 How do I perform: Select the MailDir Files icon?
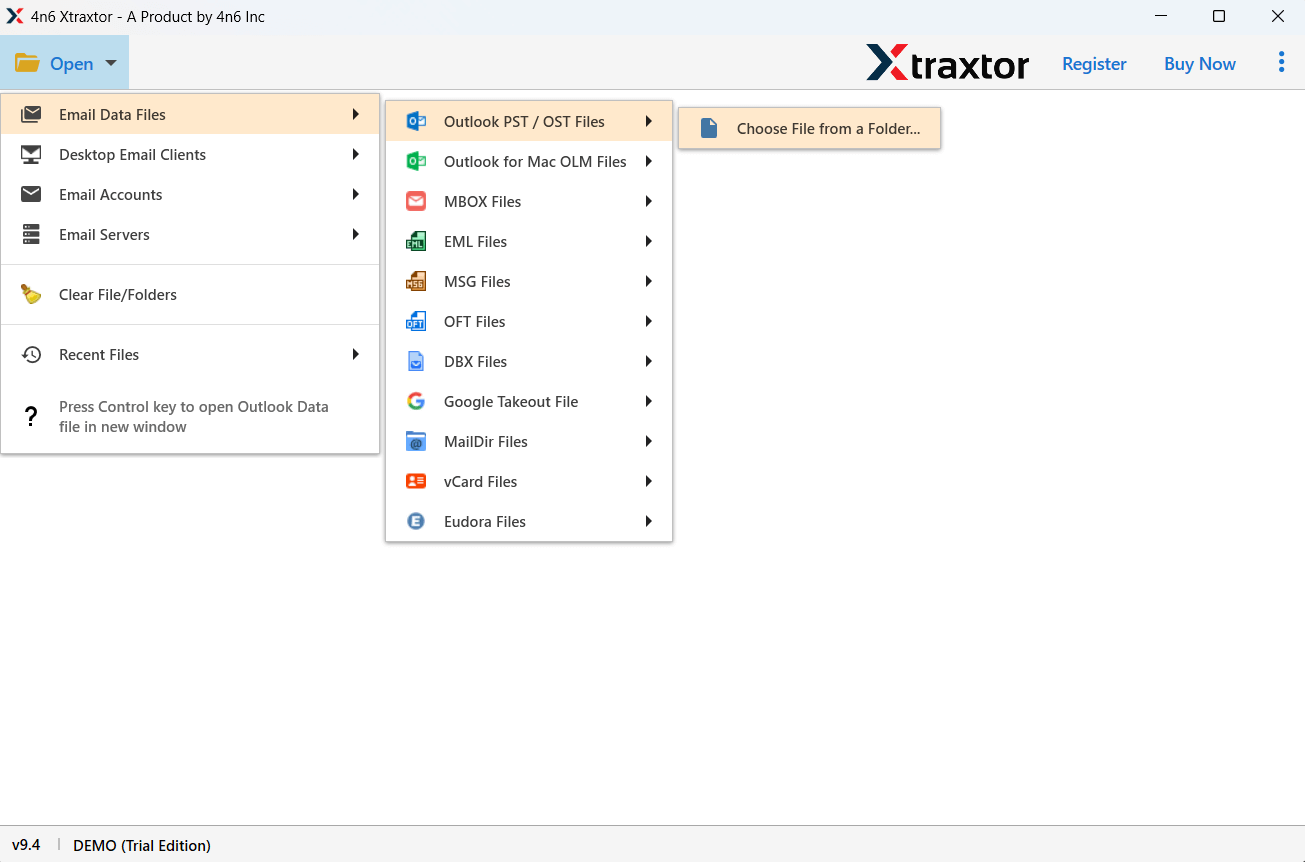[416, 440]
